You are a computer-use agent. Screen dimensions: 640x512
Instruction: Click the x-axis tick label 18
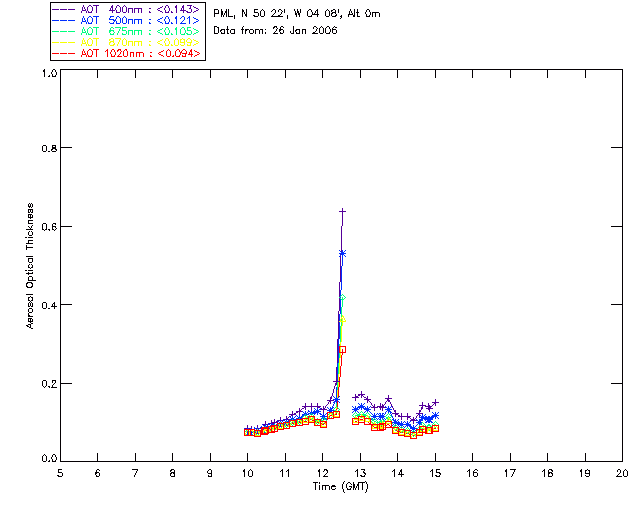click(x=547, y=473)
